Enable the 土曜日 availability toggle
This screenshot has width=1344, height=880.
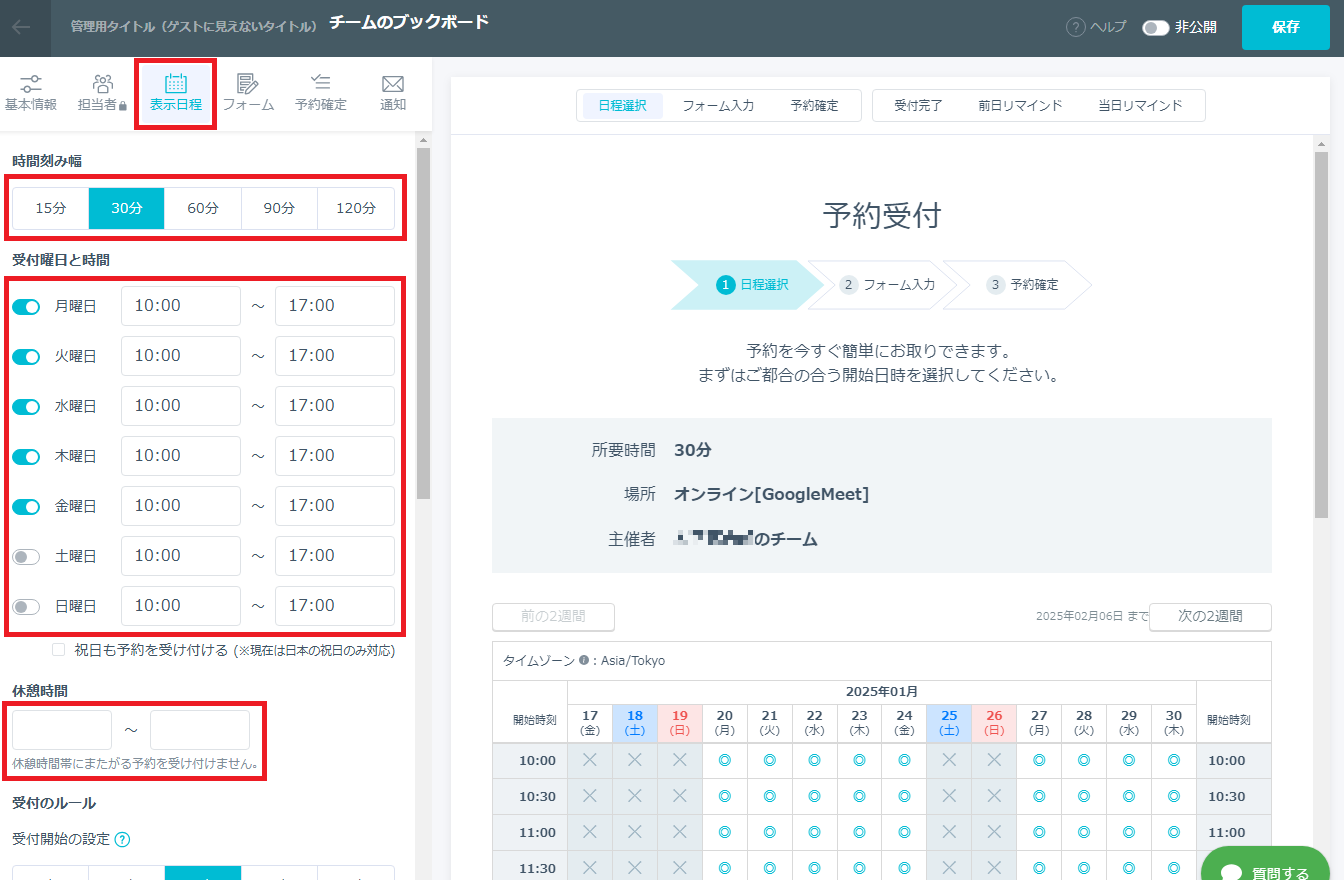26,556
